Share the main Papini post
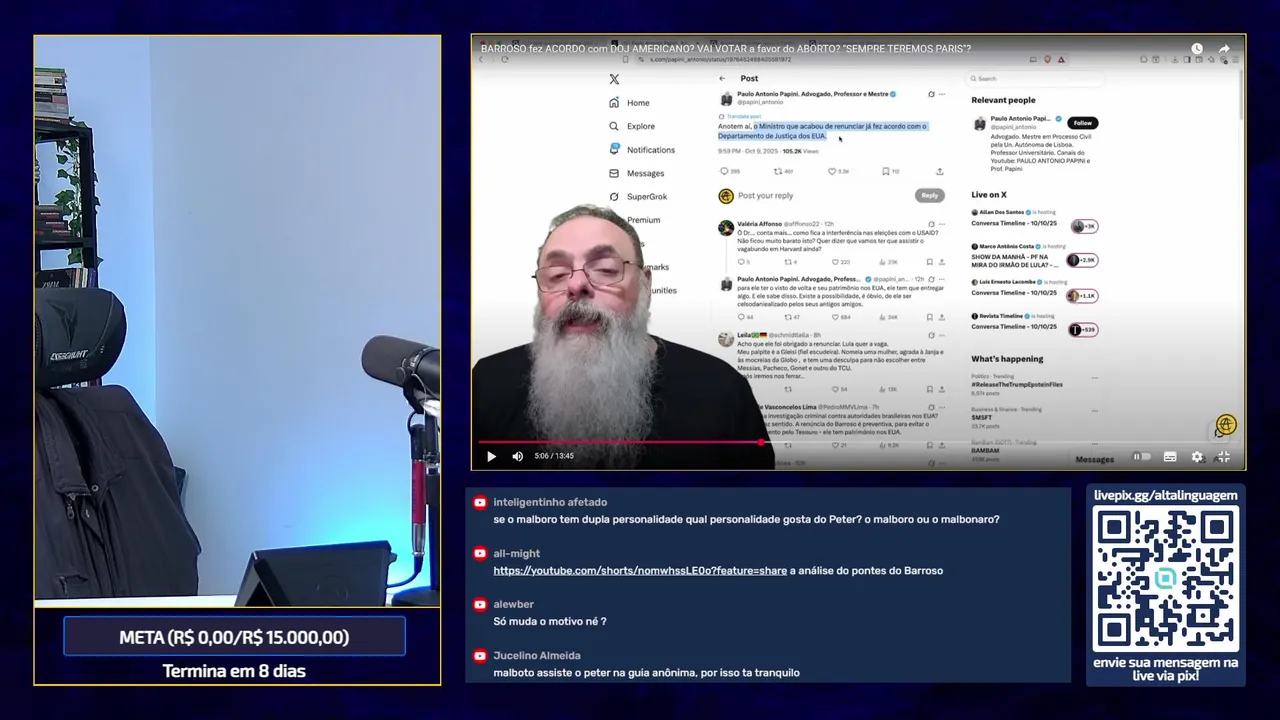The width and height of the screenshot is (1280, 720). tap(939, 171)
